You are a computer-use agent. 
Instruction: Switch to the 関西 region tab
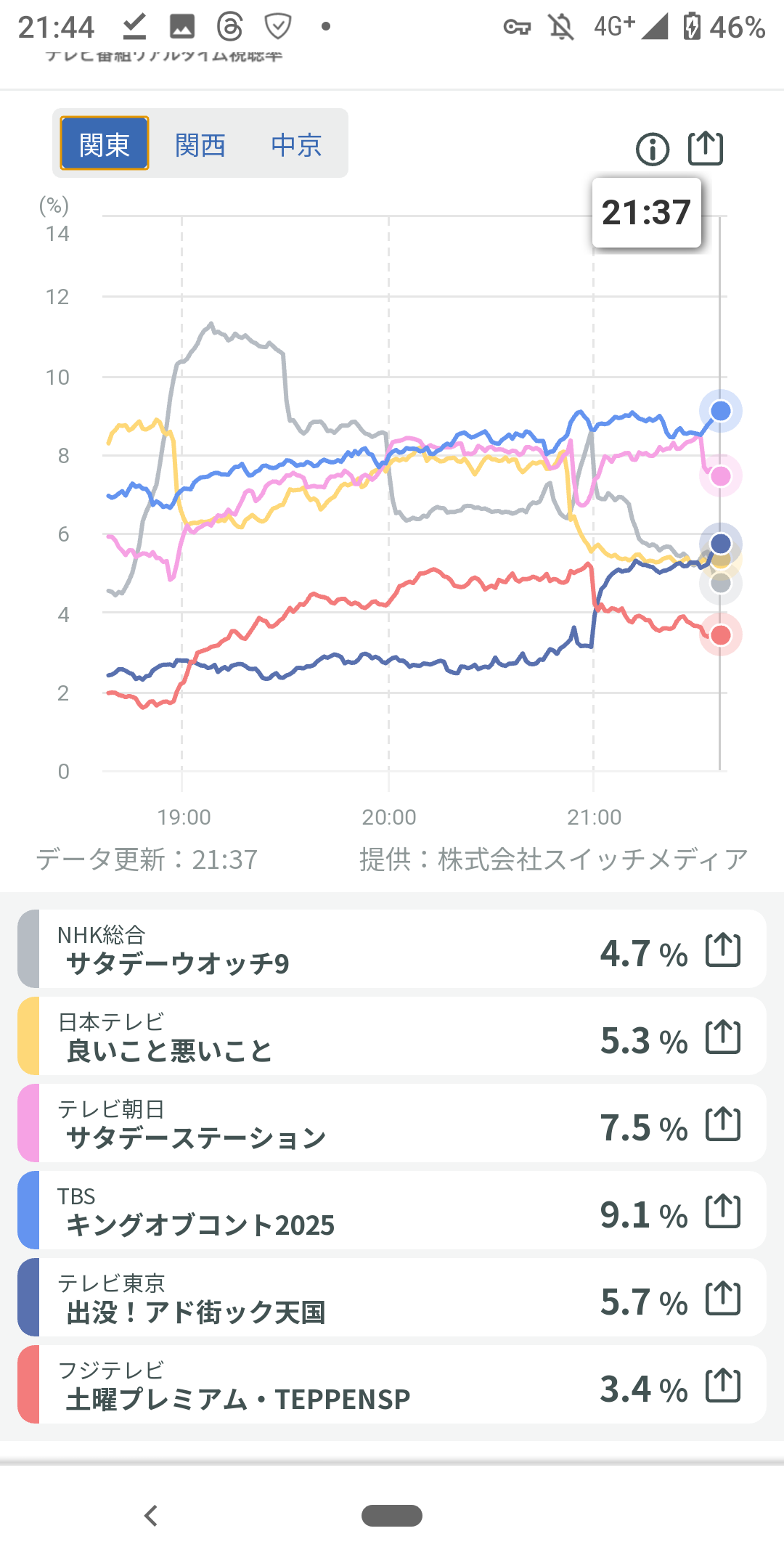point(200,145)
